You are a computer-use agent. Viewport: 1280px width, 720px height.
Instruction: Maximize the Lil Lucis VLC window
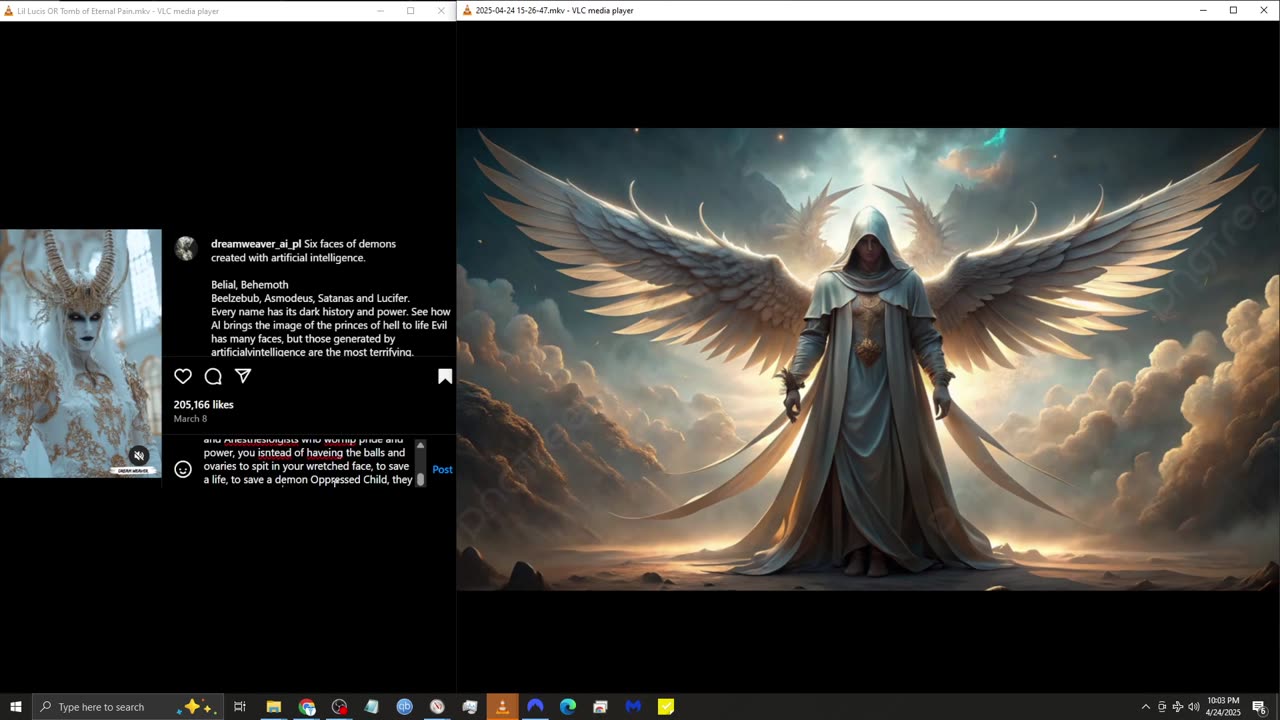coord(410,11)
